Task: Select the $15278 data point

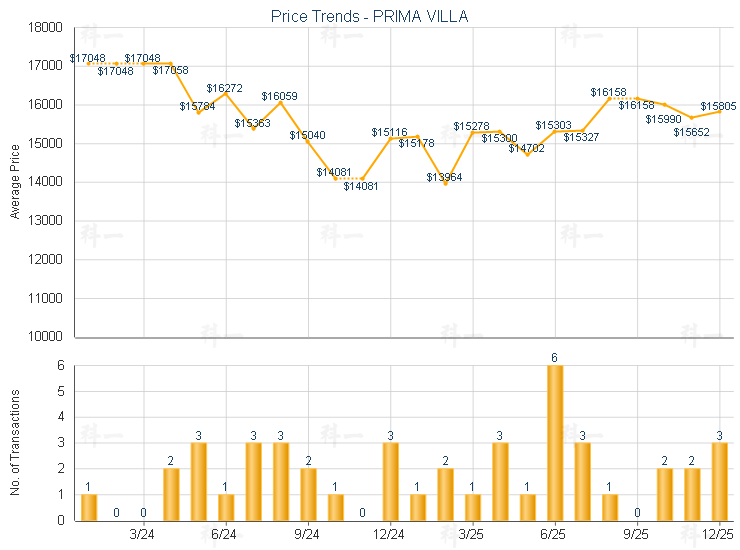Action: 473,132
